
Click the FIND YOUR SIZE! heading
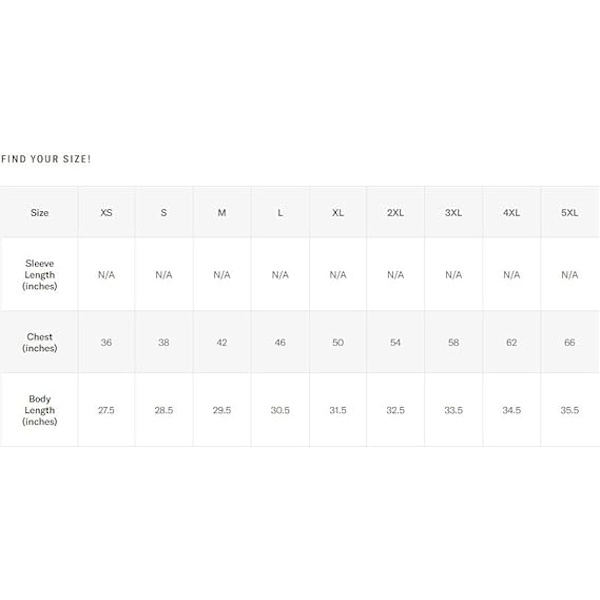click(x=46, y=159)
